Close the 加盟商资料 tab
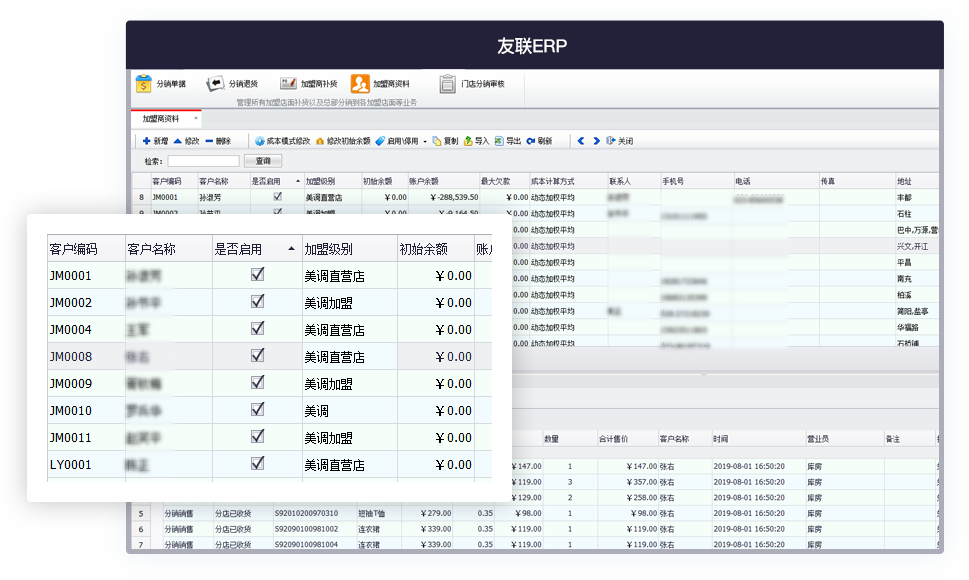The height and width of the screenshot is (580, 969). click(196, 117)
